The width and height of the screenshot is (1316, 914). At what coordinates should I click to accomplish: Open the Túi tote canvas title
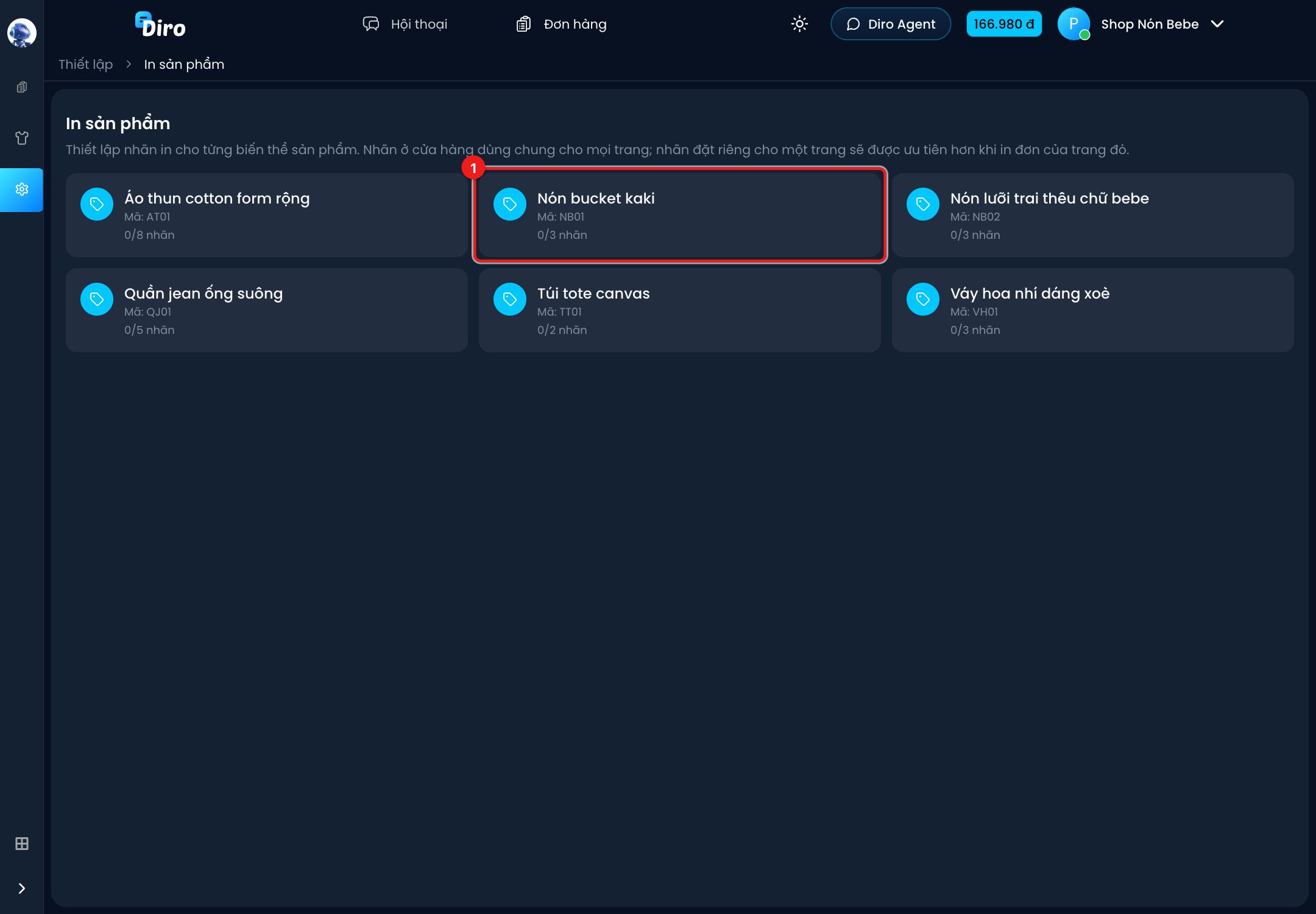pos(593,294)
